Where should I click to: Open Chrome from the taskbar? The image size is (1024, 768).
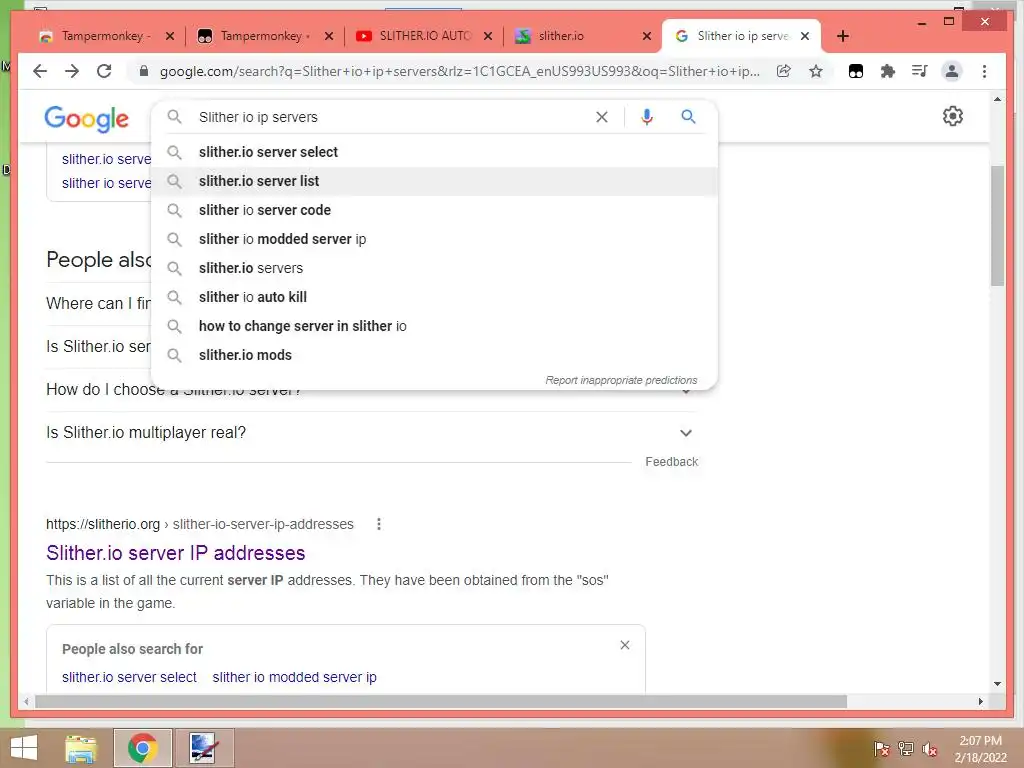pyautogui.click(x=142, y=748)
